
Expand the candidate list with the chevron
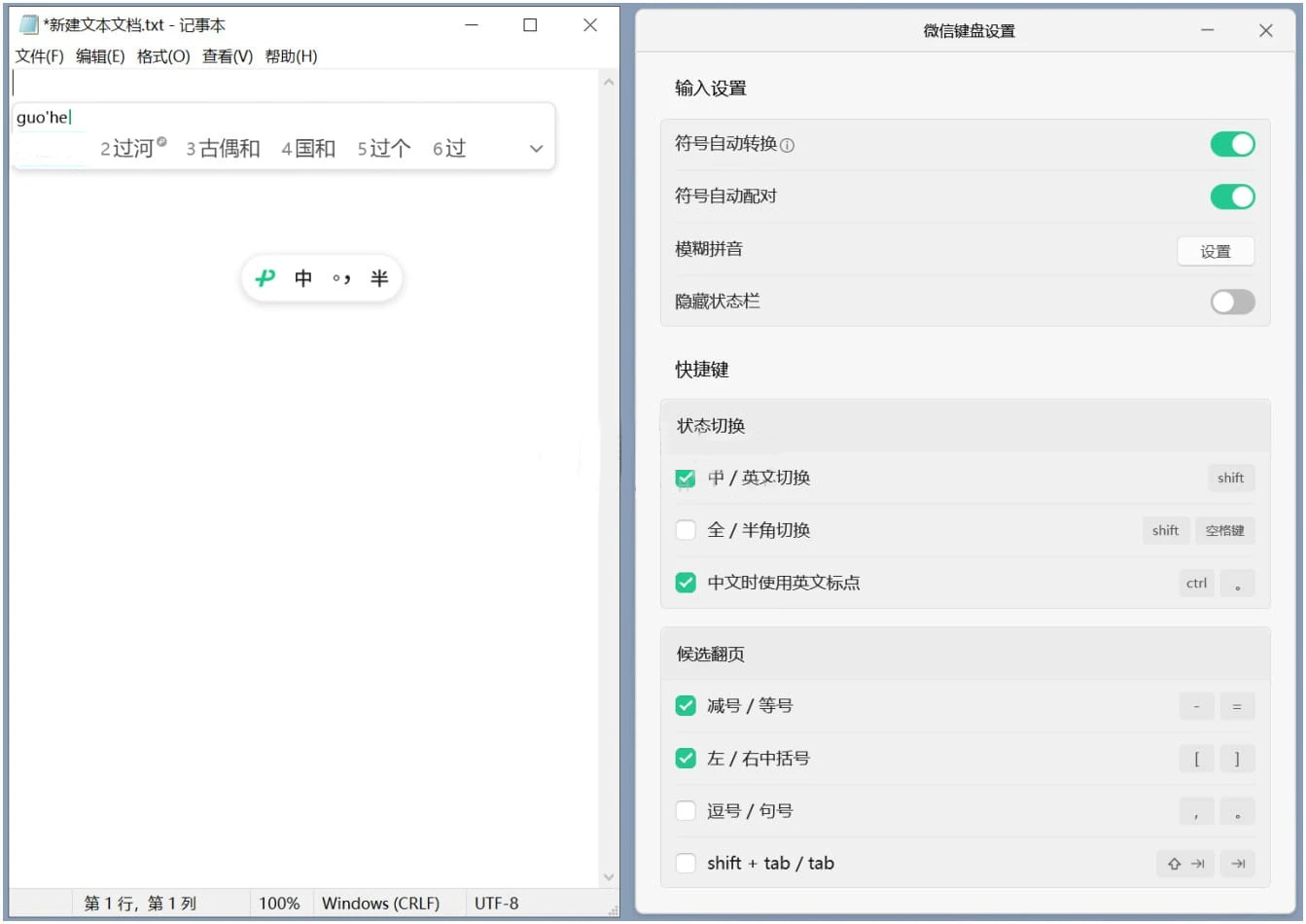point(536,149)
